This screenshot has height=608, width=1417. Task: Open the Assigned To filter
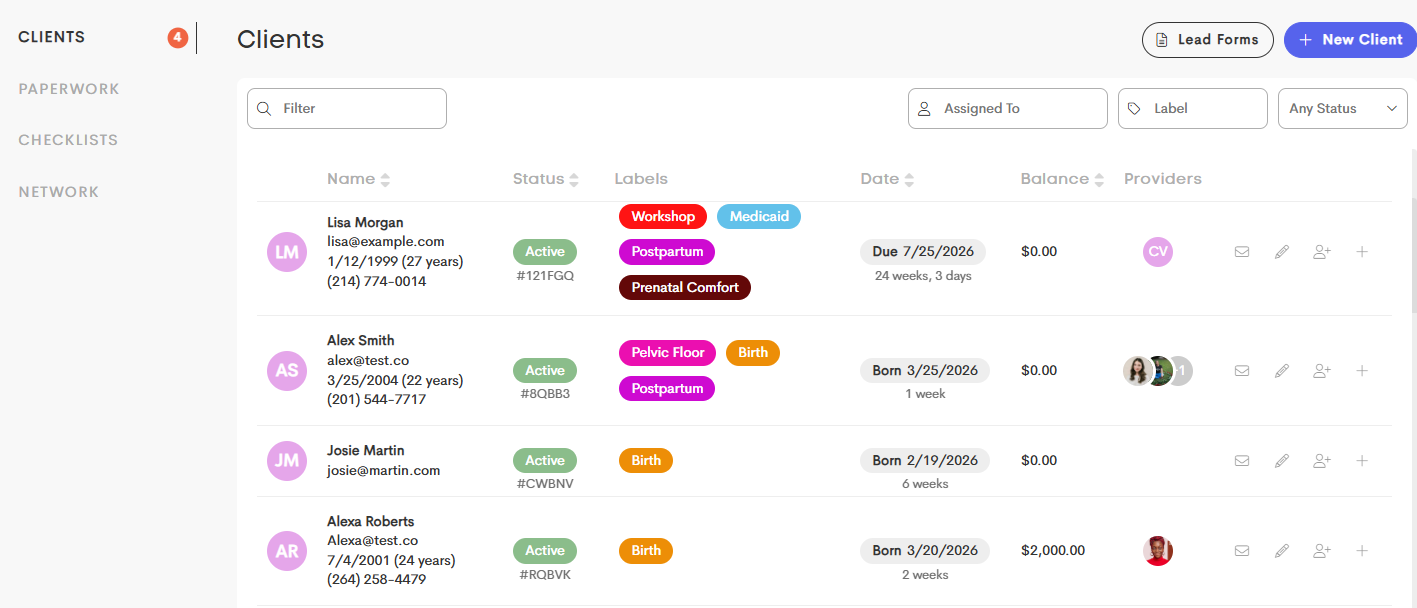1008,108
